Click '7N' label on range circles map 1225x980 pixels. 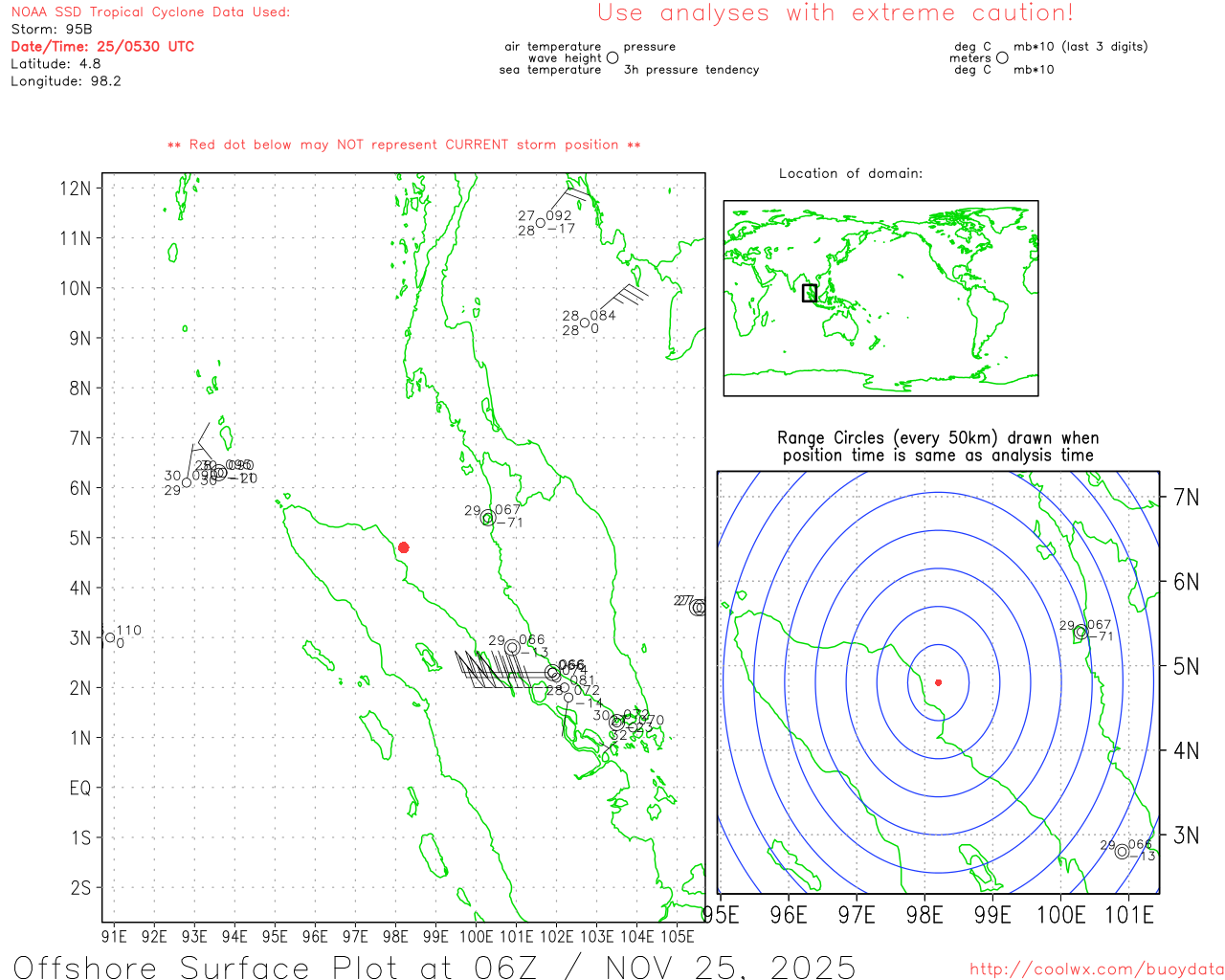click(1186, 497)
